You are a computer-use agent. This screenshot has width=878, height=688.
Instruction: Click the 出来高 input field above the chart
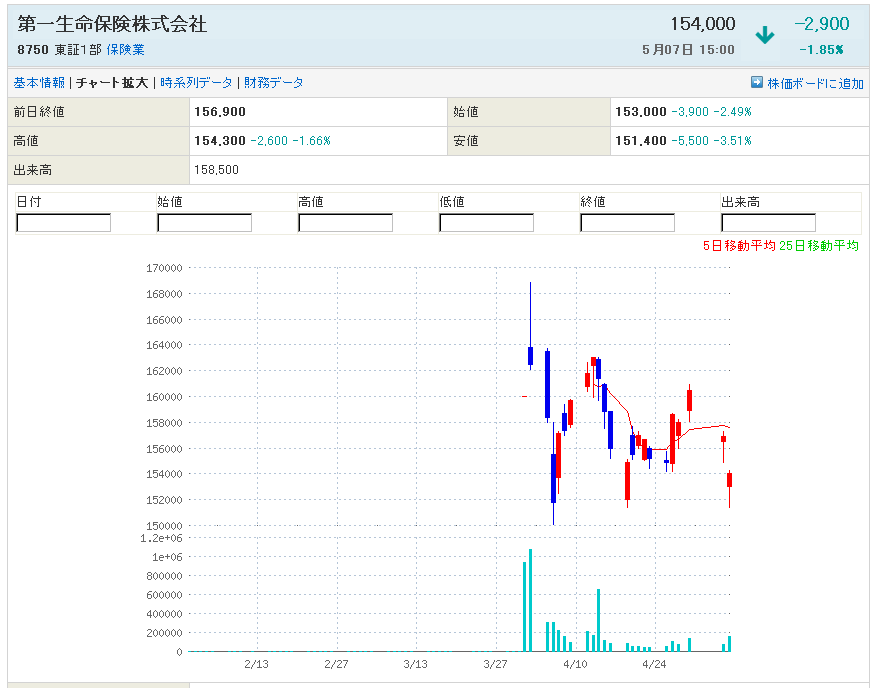[768, 223]
